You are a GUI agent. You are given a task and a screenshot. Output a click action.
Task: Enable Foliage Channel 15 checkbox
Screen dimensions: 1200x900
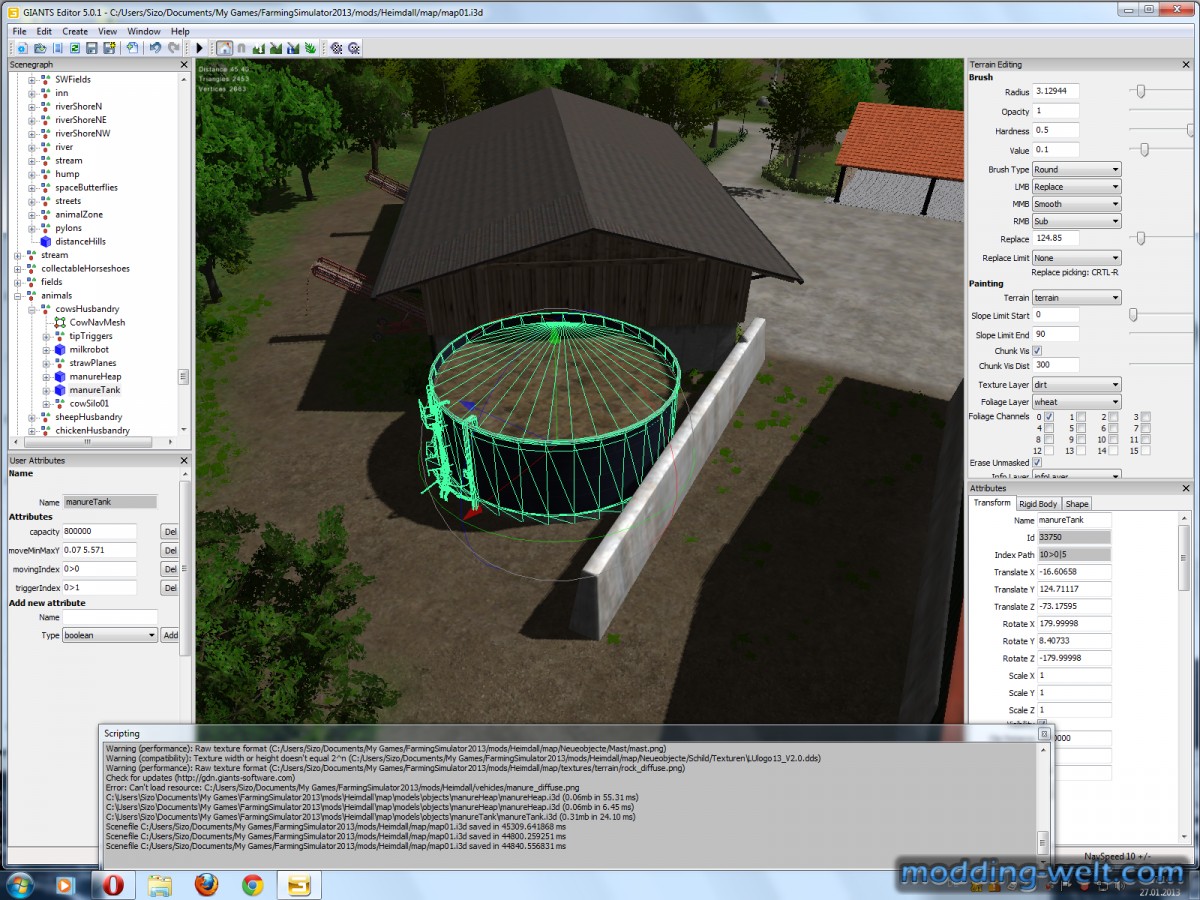coord(1145,451)
